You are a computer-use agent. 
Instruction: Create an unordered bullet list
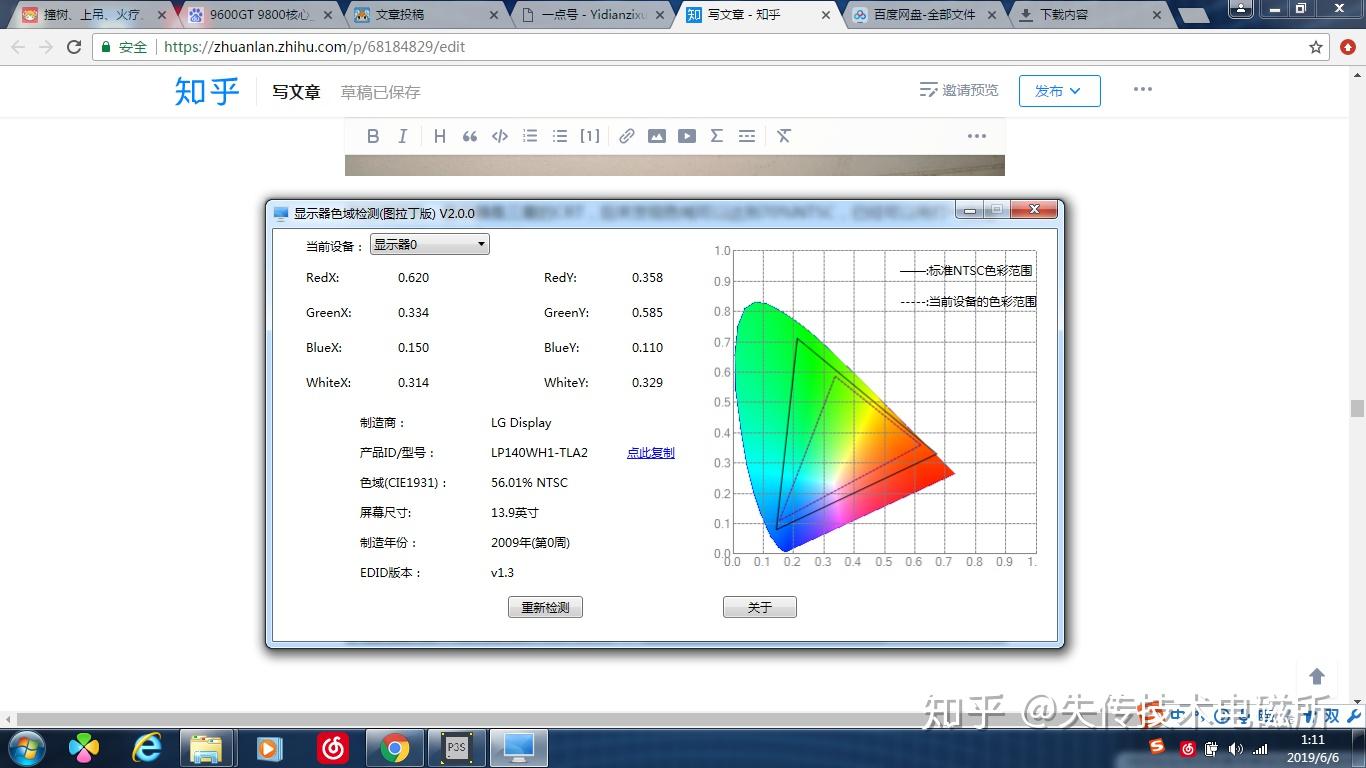click(560, 136)
